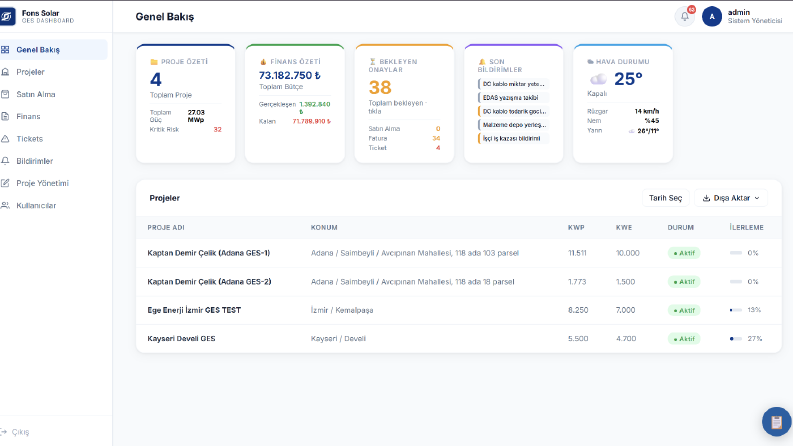Click the cloud weather icon
The width and height of the screenshot is (793, 446).
[x=598, y=79]
